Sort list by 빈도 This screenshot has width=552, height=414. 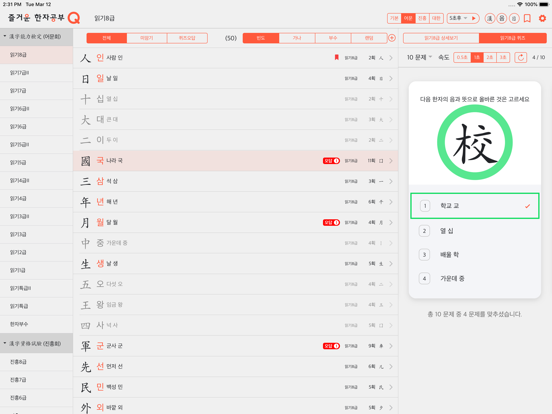(x=261, y=38)
